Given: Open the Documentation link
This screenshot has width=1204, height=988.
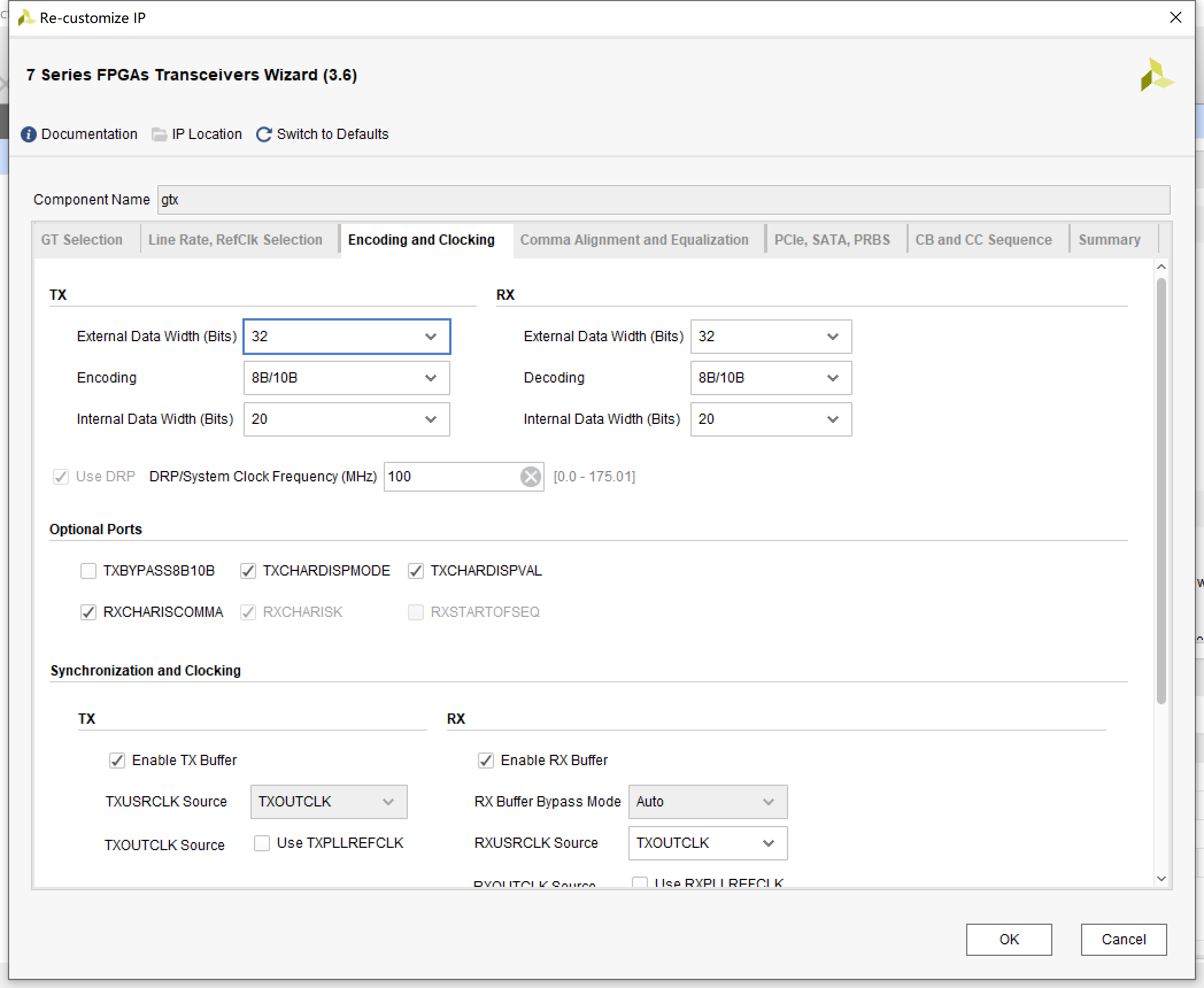Looking at the screenshot, I should [89, 134].
